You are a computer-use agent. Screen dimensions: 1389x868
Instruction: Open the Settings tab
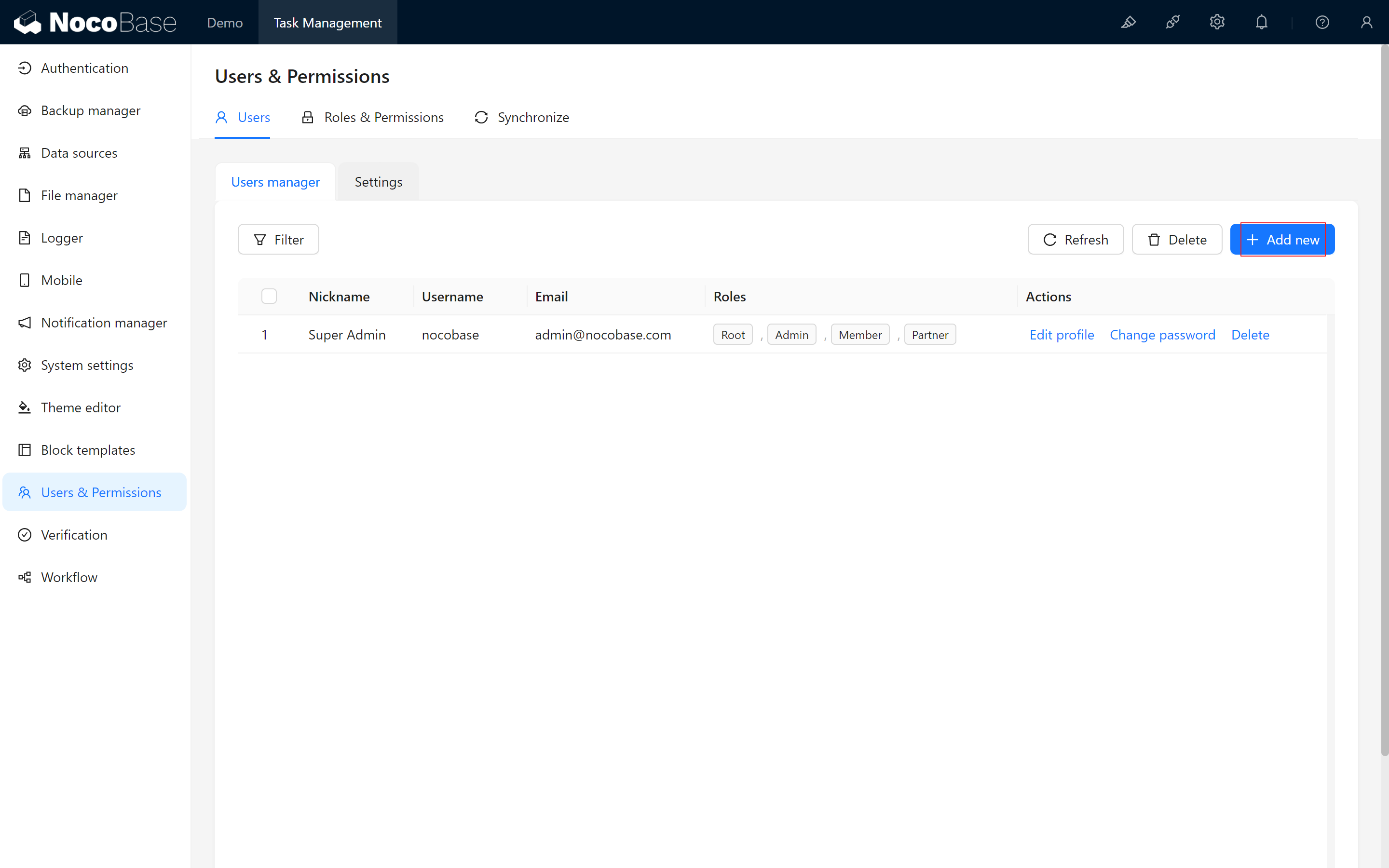click(x=378, y=182)
